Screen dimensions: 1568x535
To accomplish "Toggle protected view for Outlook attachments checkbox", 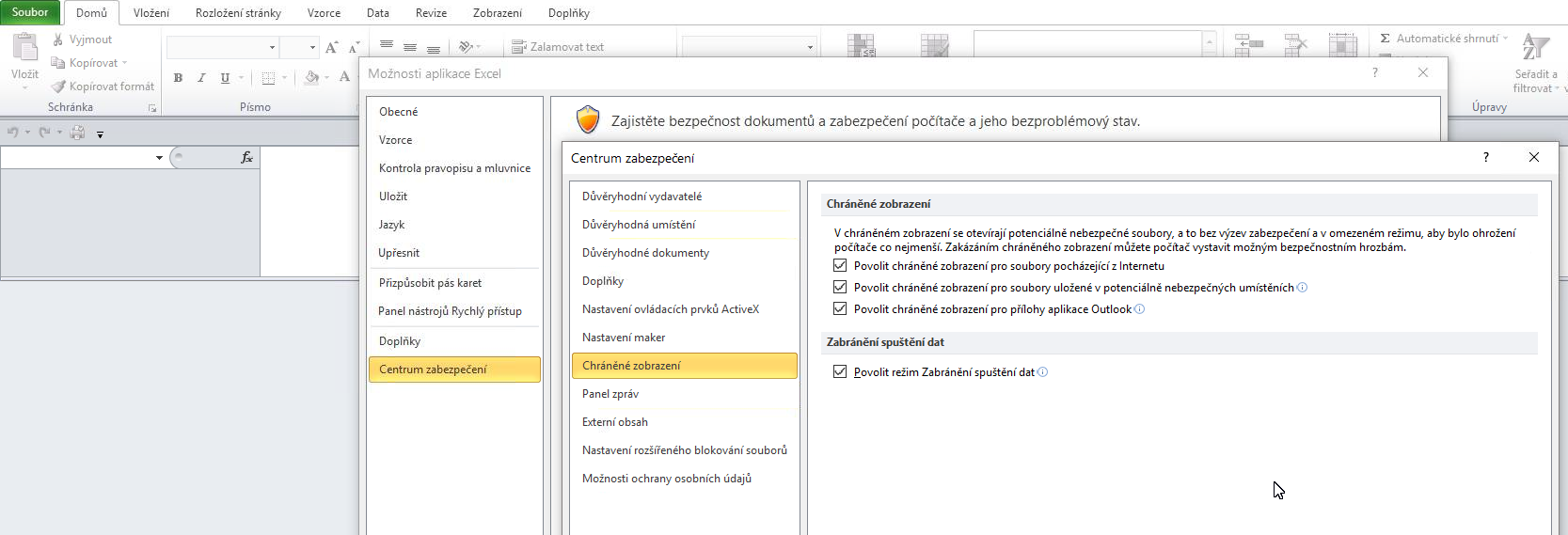I will [x=840, y=309].
